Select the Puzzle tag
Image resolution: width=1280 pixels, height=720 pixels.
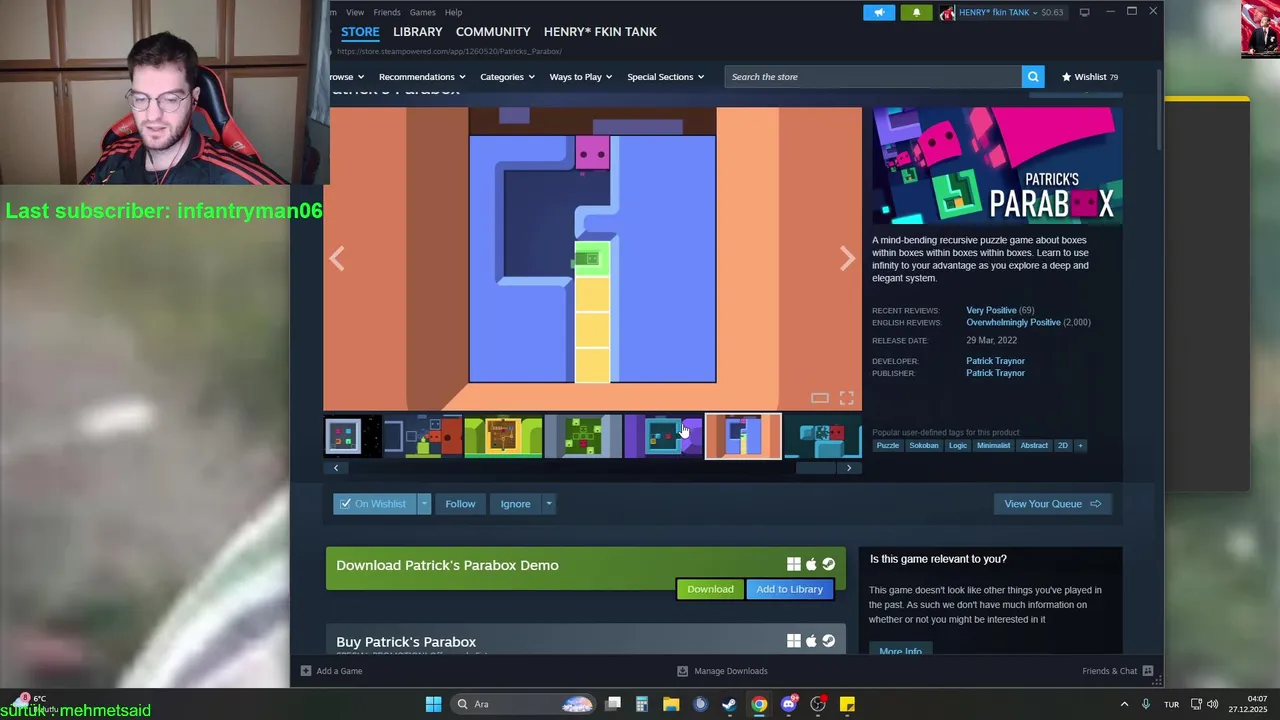point(888,445)
